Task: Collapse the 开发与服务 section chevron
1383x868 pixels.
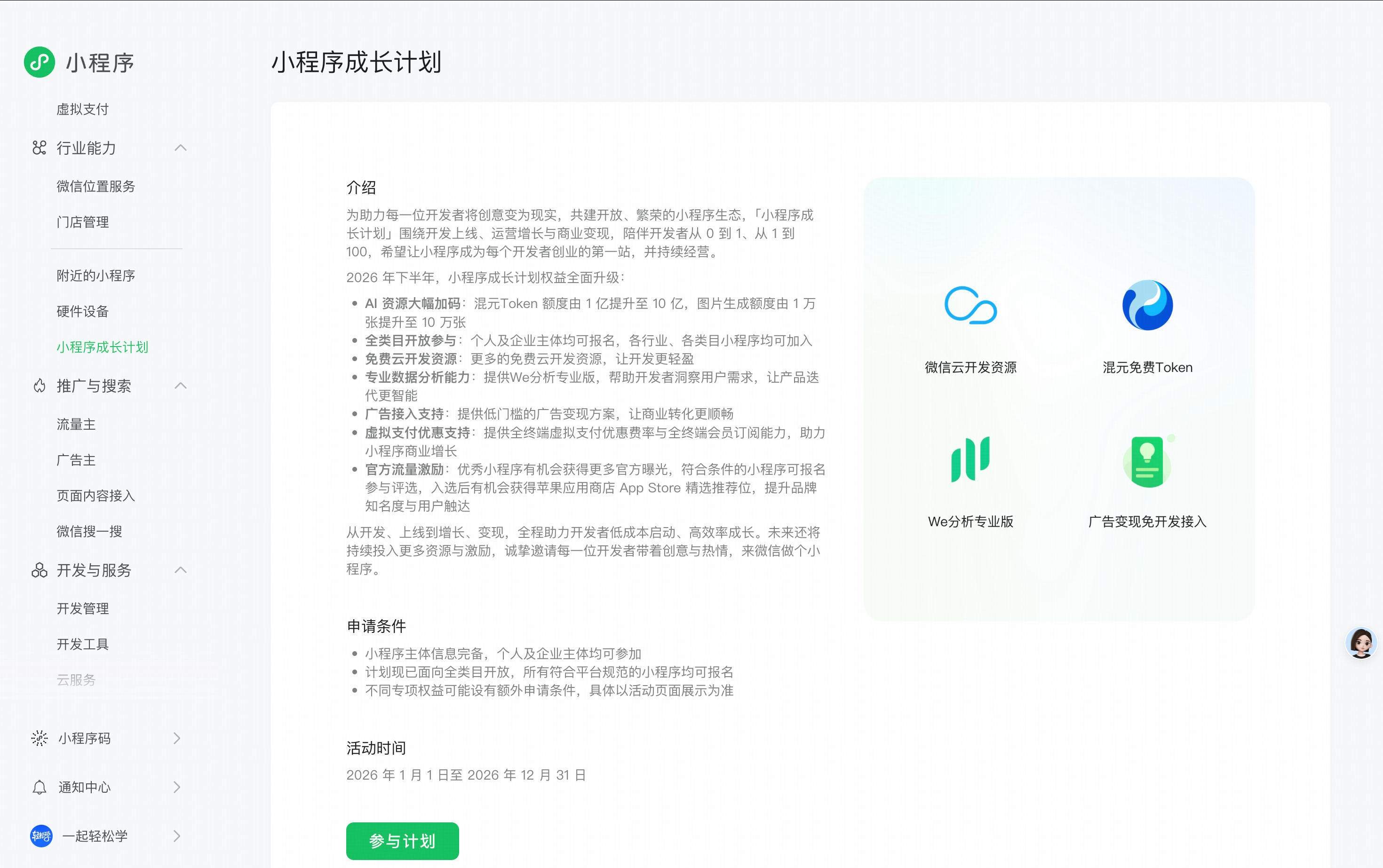Action: (180, 570)
